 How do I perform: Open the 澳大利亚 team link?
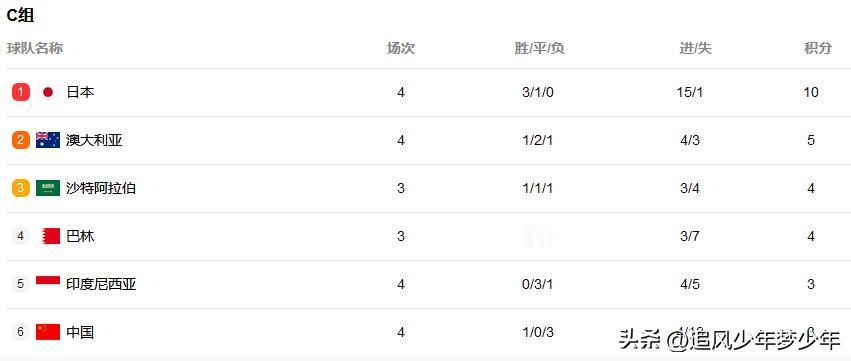pos(94,140)
